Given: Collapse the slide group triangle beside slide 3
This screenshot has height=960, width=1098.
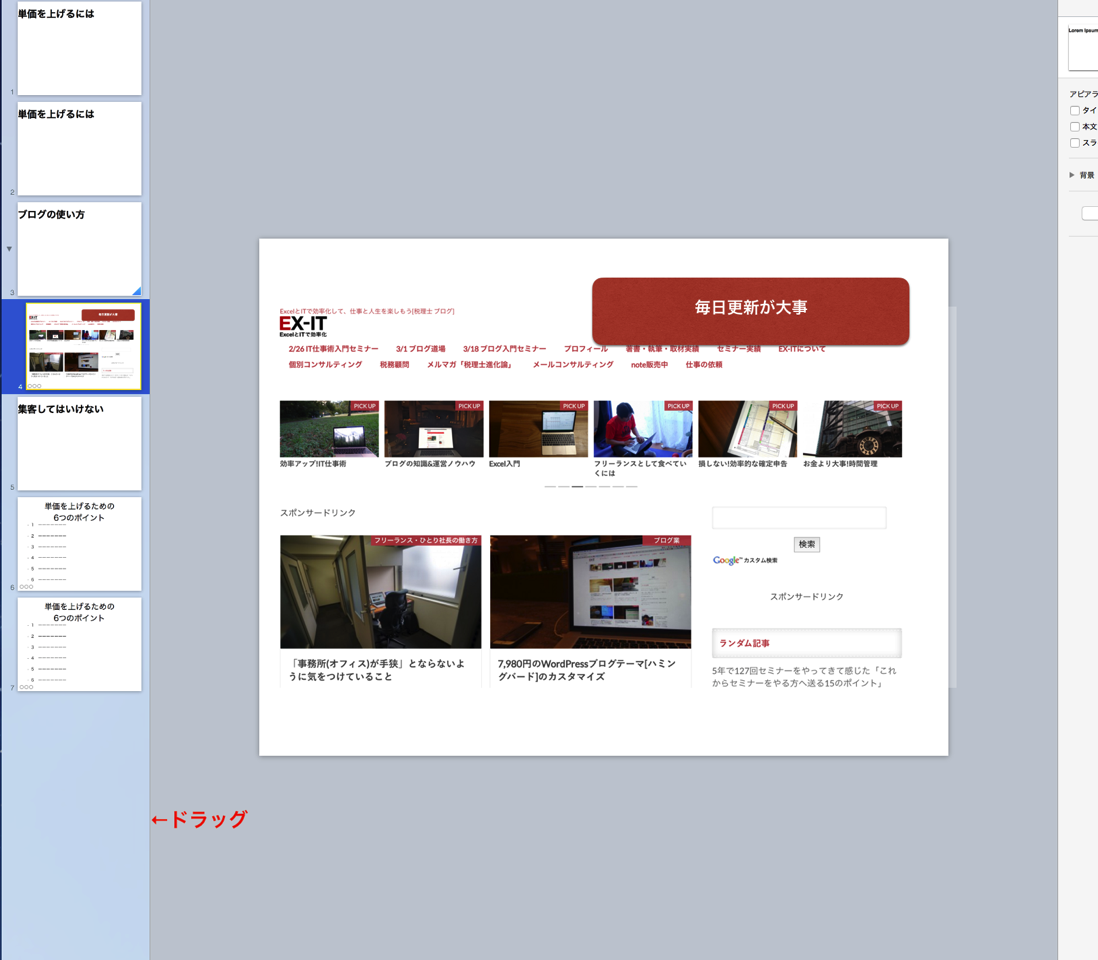Looking at the screenshot, I should coord(9,249).
